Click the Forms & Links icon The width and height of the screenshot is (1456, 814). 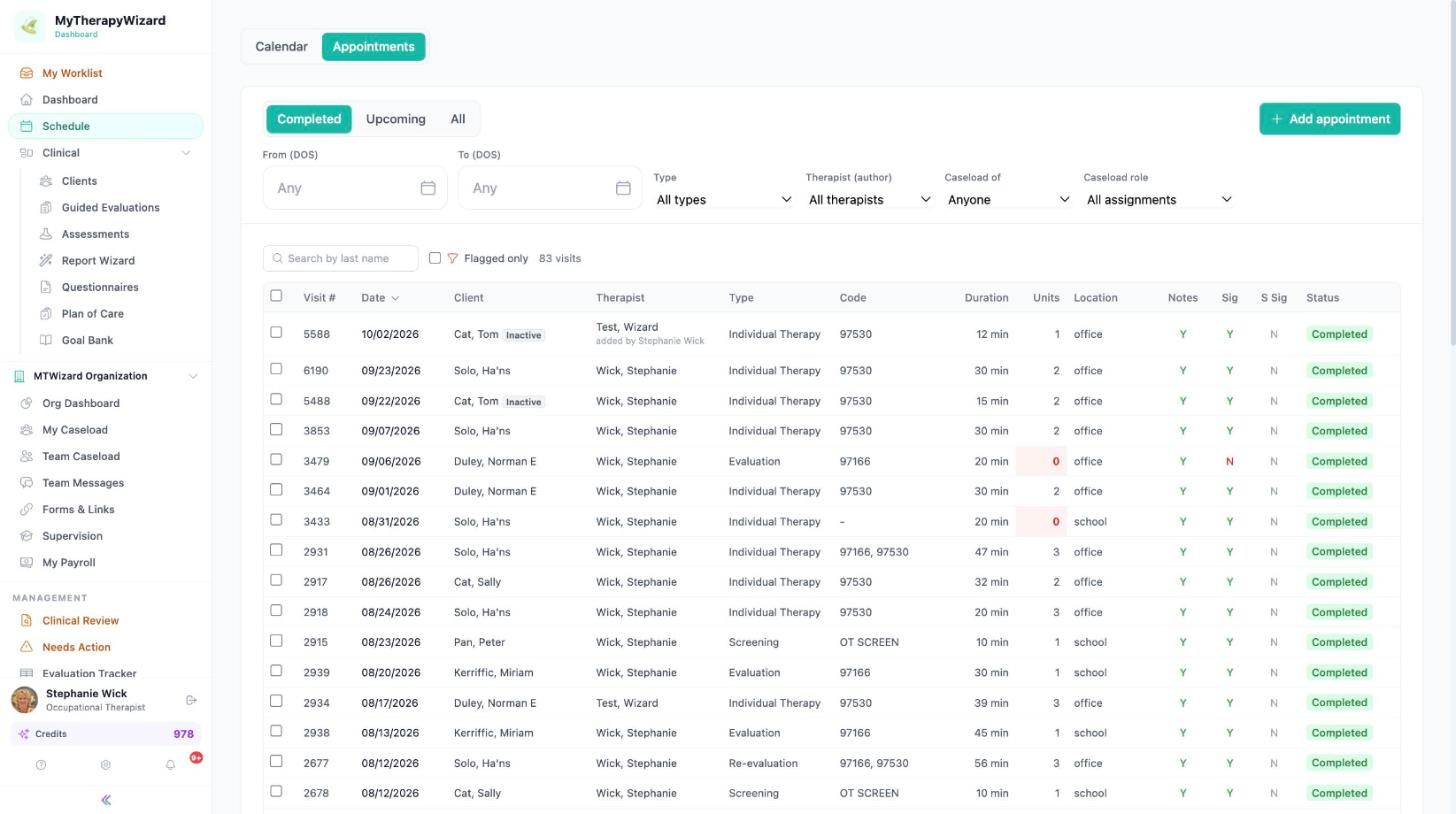pos(26,510)
